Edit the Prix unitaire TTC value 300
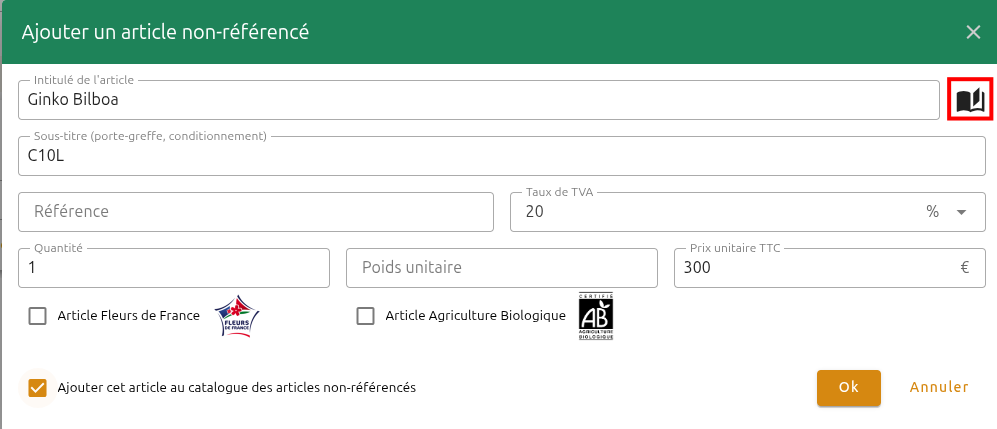The width and height of the screenshot is (997, 429). 830,268
